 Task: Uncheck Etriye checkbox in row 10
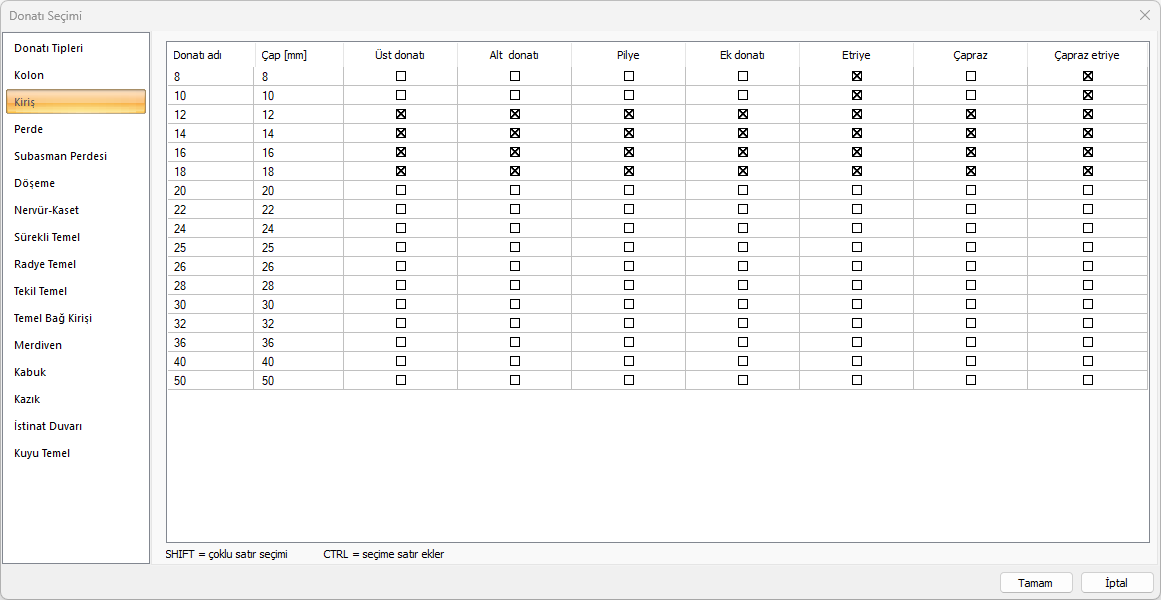point(857,95)
